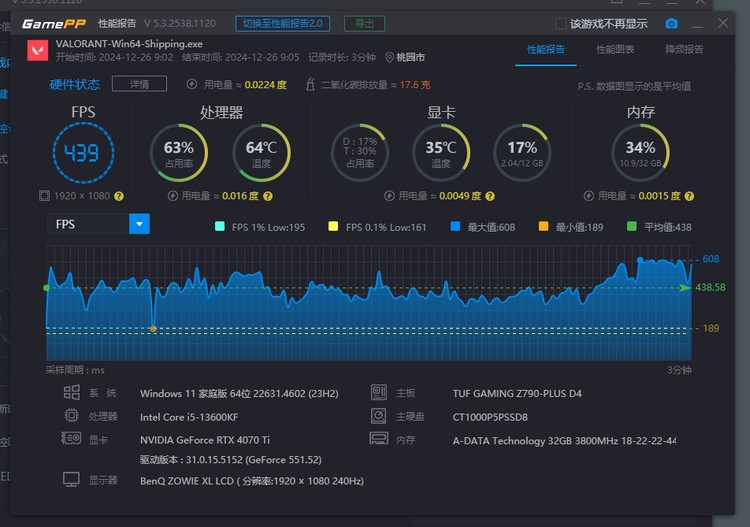Click the main disk icon in info list
The image size is (750, 527).
coord(378,416)
